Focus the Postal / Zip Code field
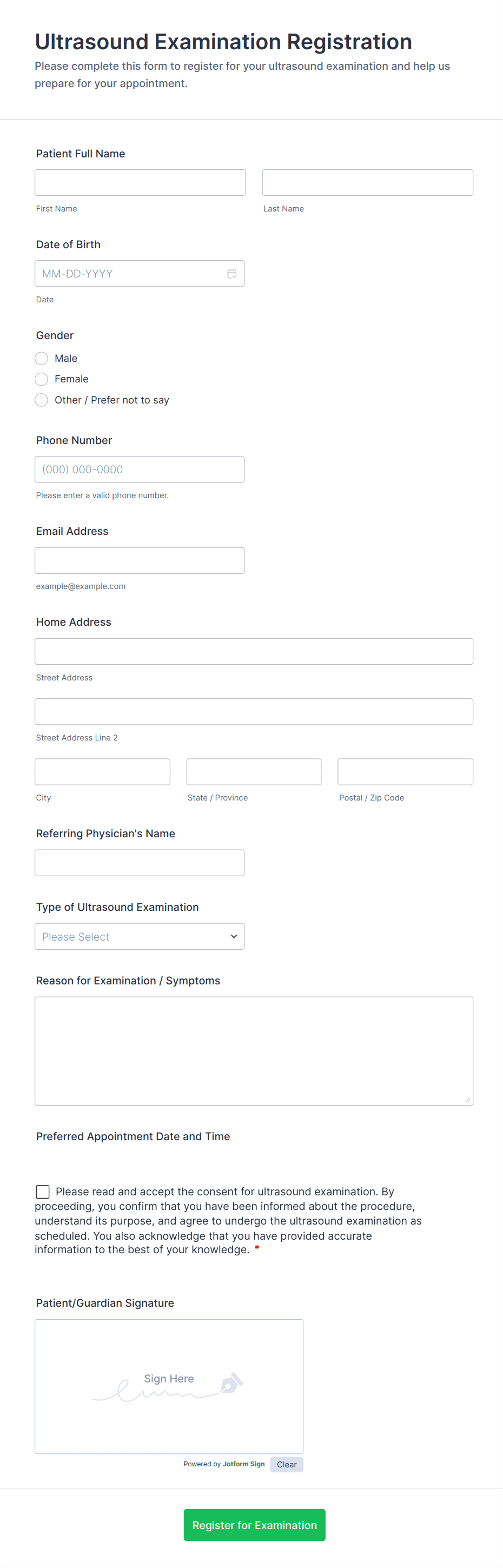This screenshot has height=1568, width=503. [405, 771]
